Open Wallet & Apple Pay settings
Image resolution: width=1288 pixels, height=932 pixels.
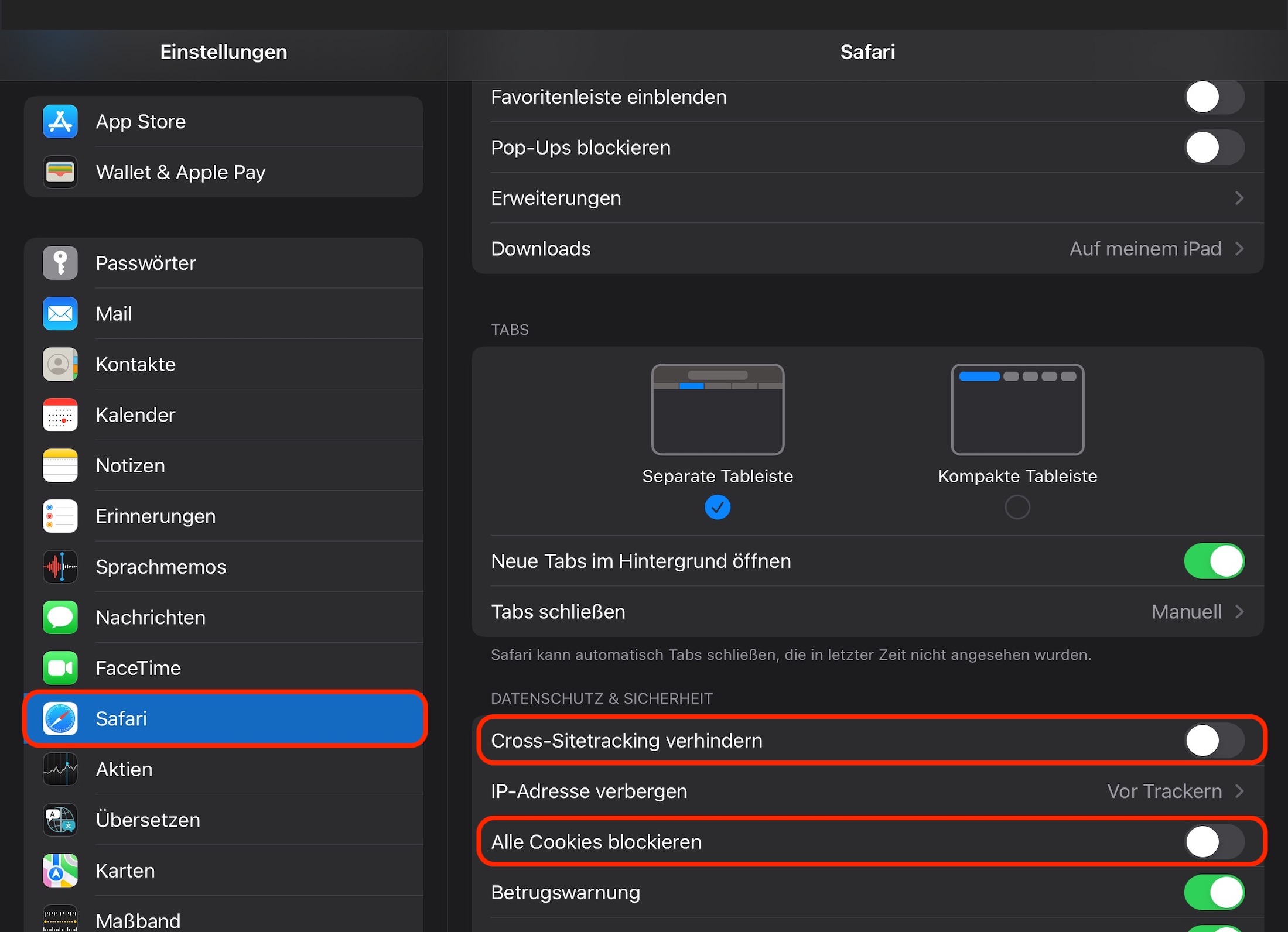click(224, 172)
